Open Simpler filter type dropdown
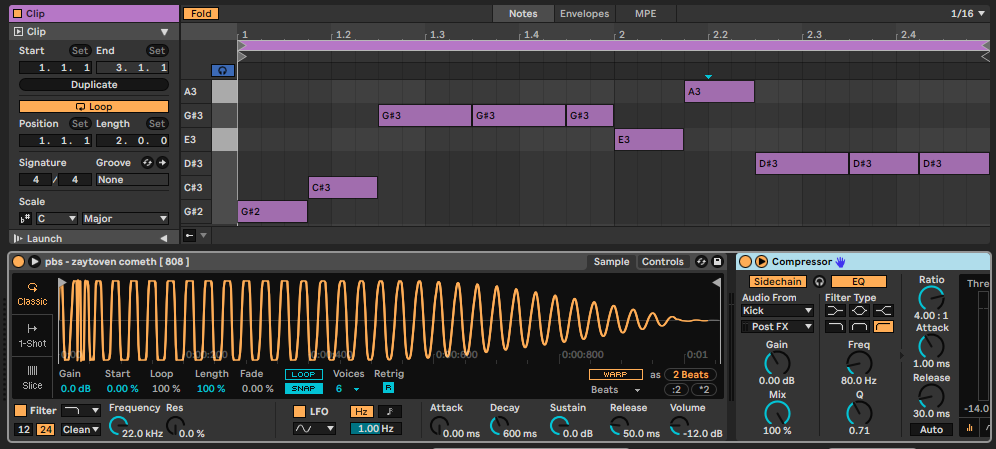Screen dimensions: 996x449 pos(81,411)
